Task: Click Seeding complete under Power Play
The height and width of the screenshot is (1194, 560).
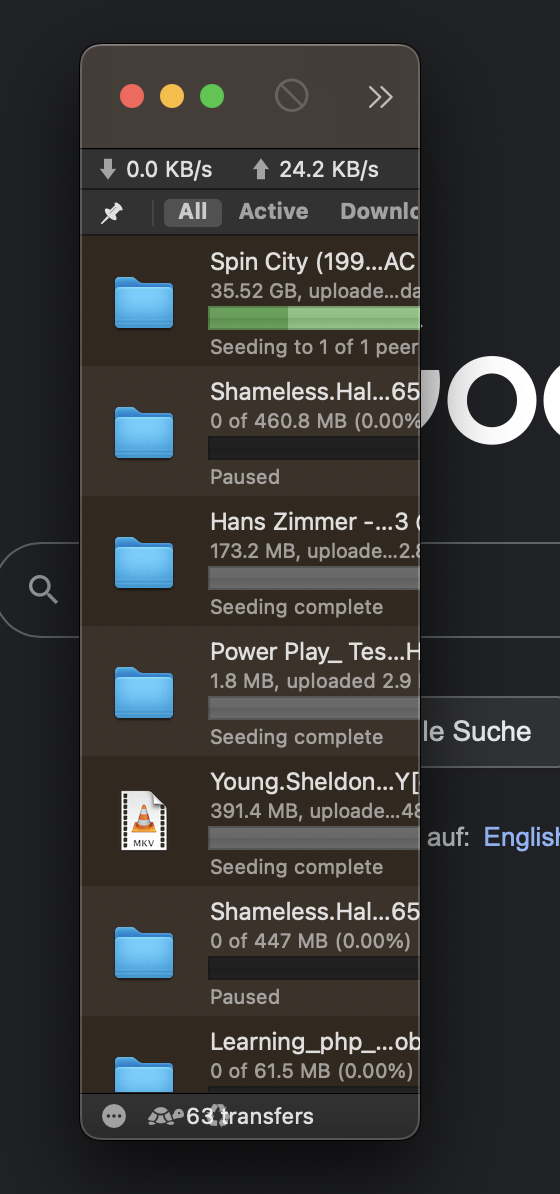Action: 296,737
